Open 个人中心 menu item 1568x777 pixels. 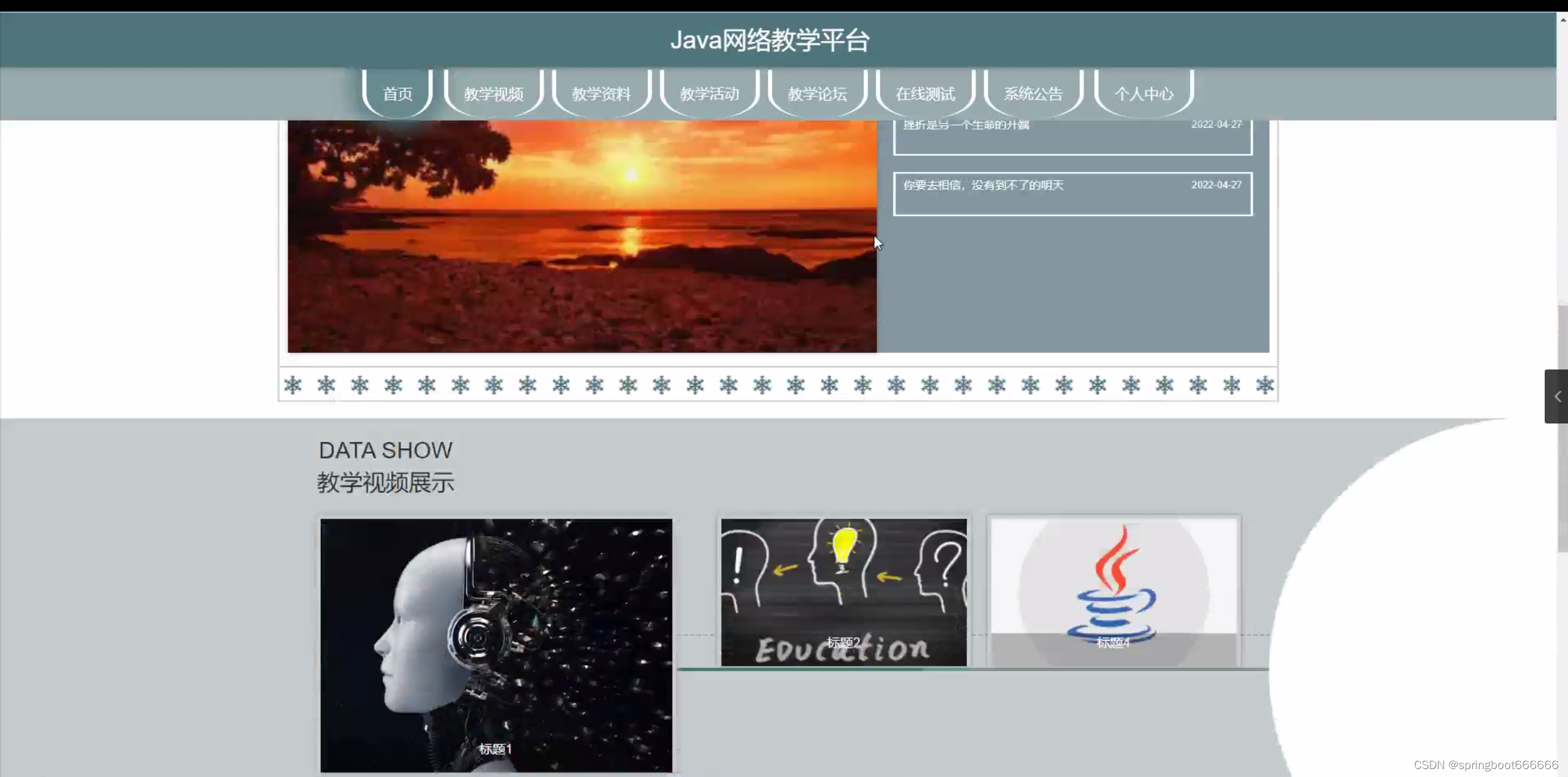pos(1143,94)
